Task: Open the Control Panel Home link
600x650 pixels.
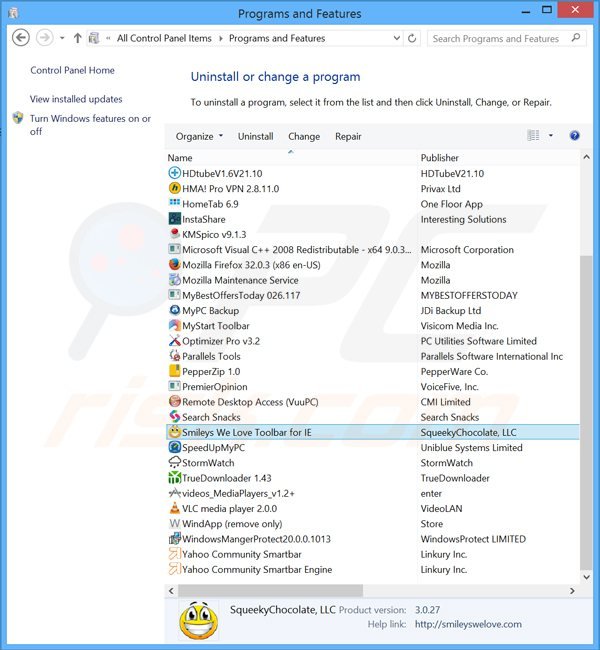Action: 72,70
